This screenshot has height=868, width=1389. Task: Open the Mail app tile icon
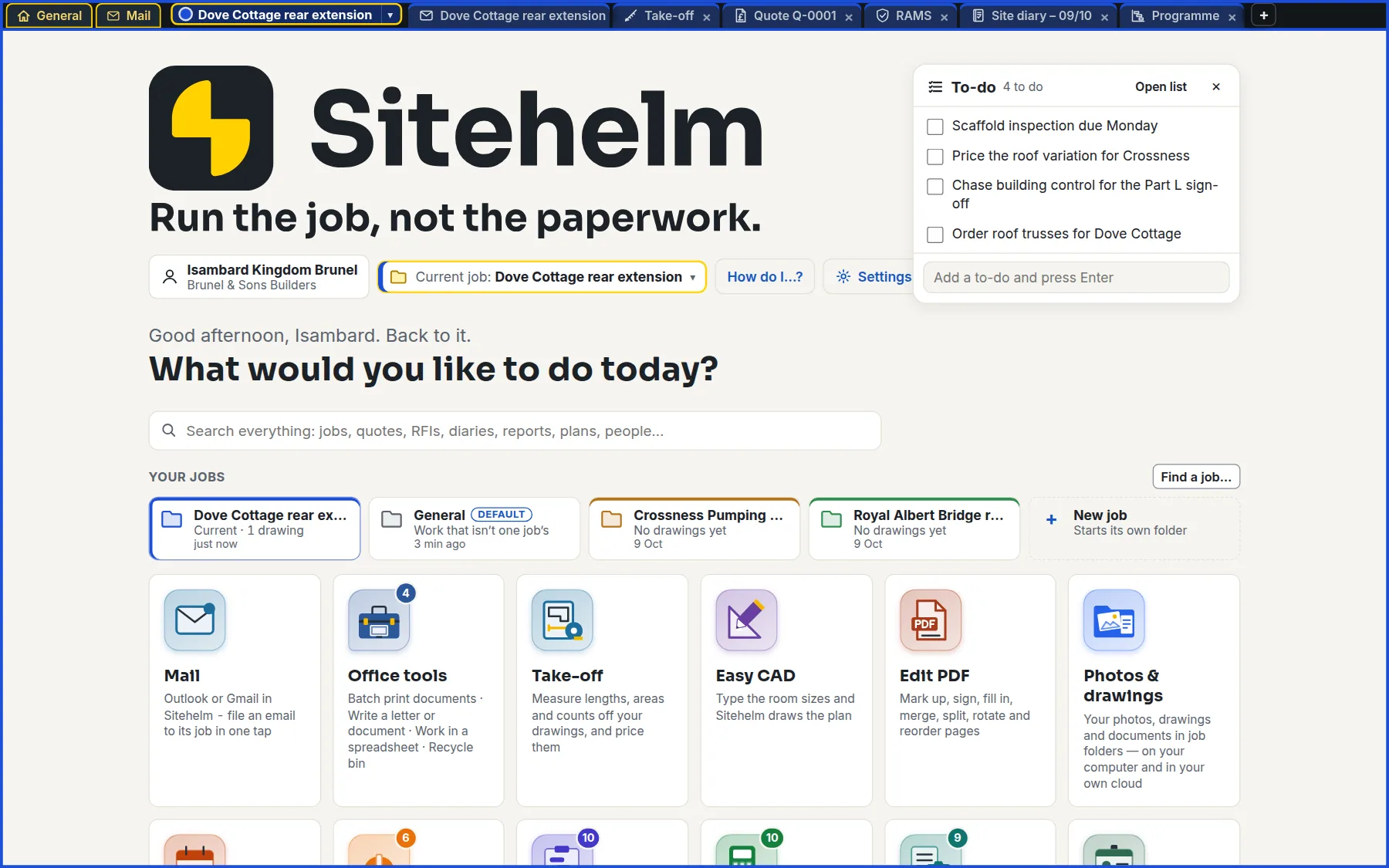tap(194, 620)
